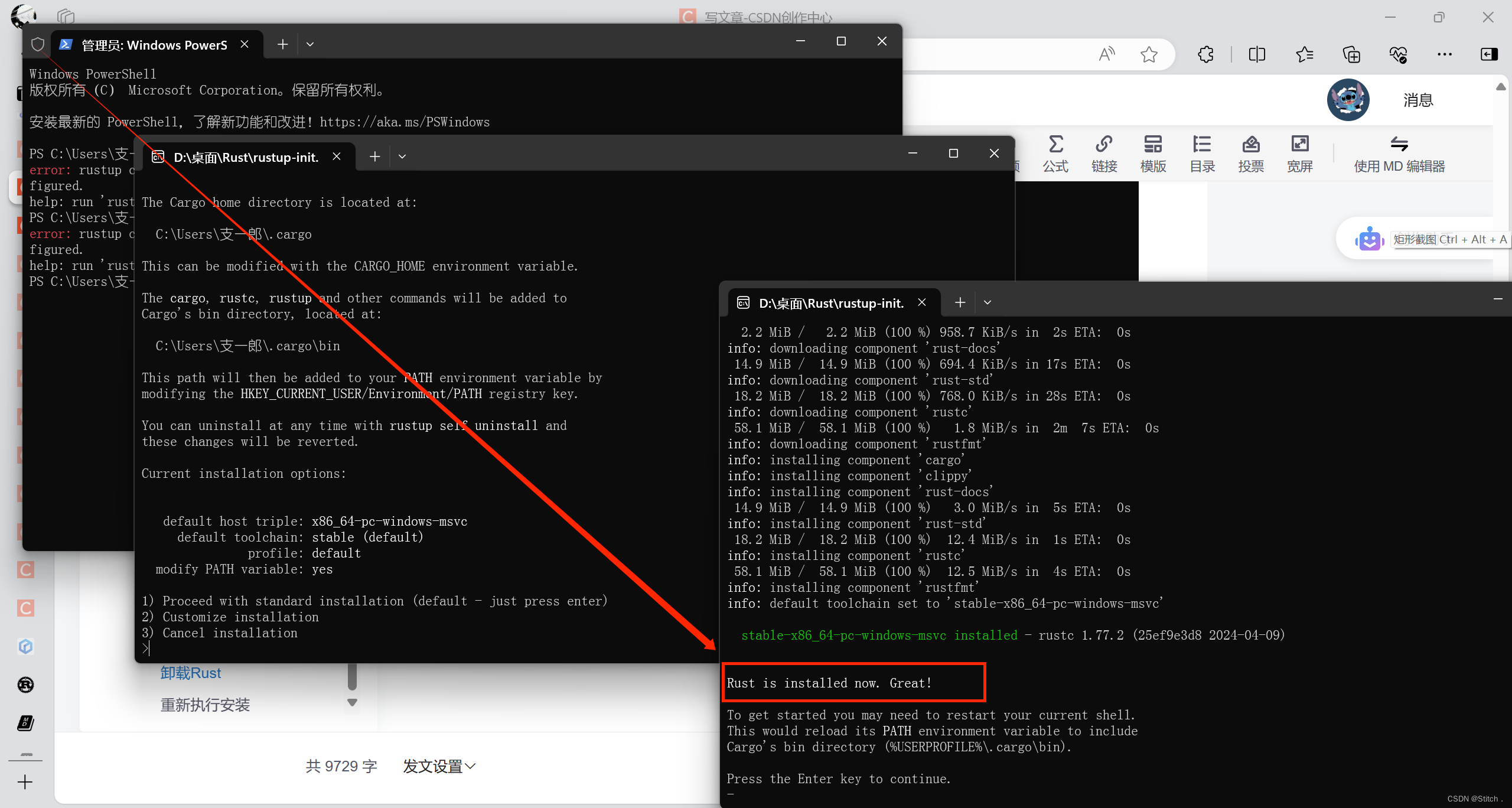Screen dimensions: 1512x808
Task: Click the browser extensions puzzle icon
Action: [1205, 55]
